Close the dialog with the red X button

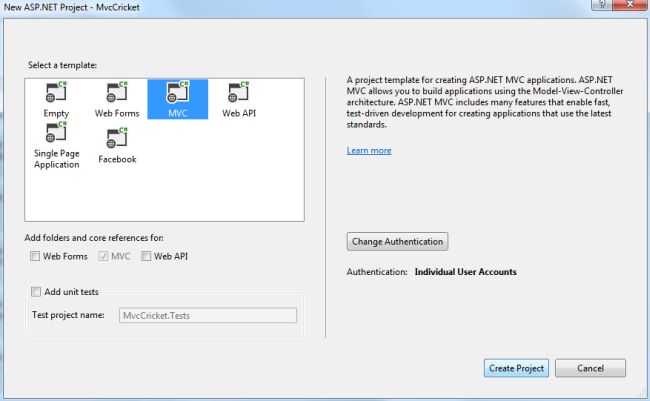(x=630, y=5)
